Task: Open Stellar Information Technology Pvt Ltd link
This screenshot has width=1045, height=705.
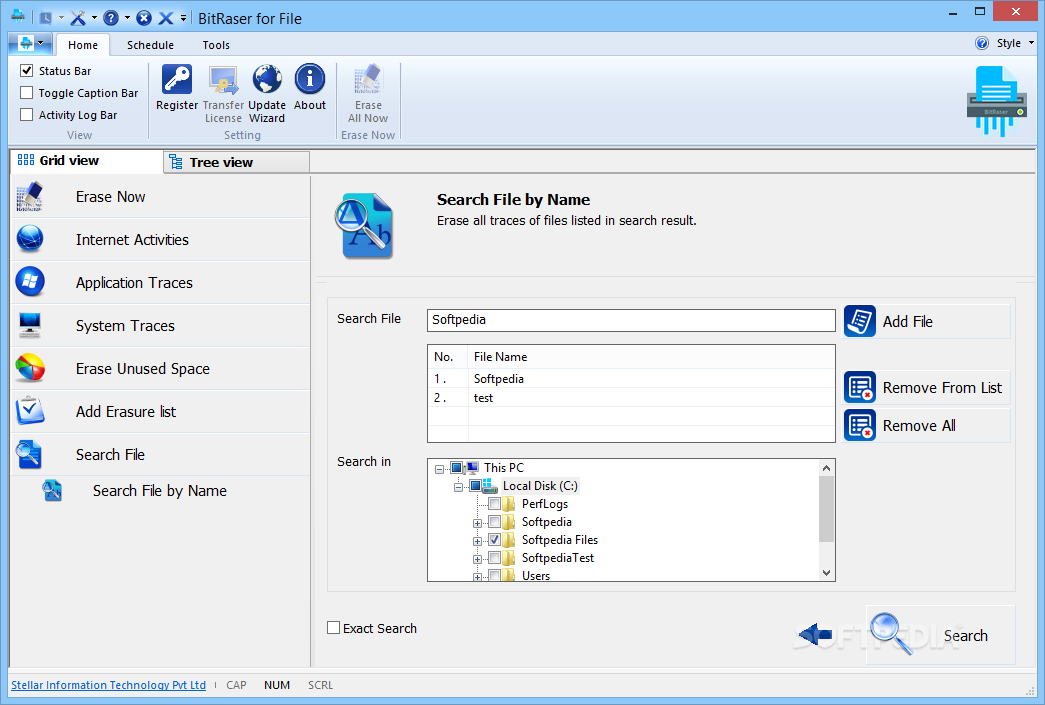Action: [x=109, y=685]
